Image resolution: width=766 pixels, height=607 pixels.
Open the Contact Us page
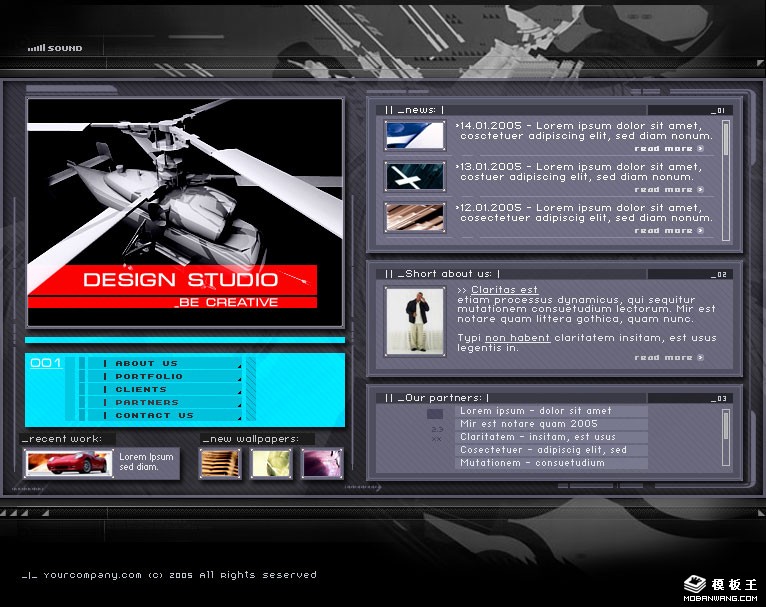tap(154, 415)
